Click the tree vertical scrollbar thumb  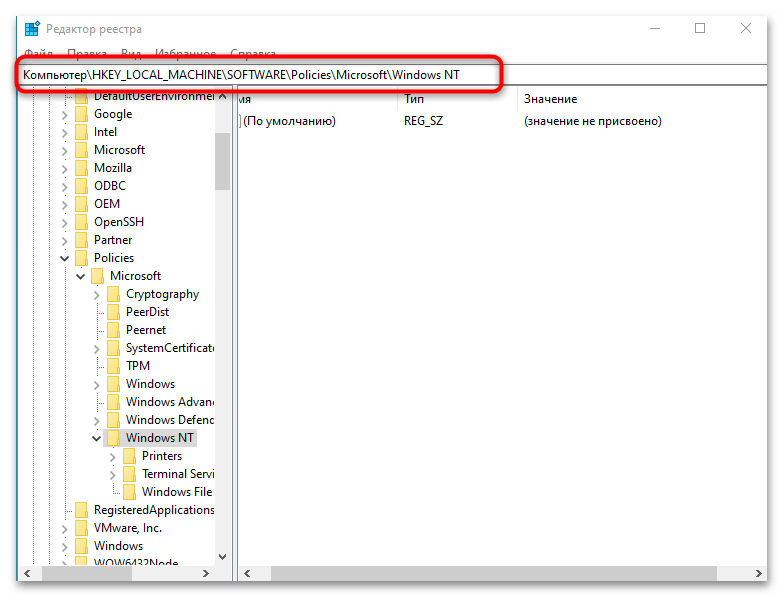coord(223,161)
